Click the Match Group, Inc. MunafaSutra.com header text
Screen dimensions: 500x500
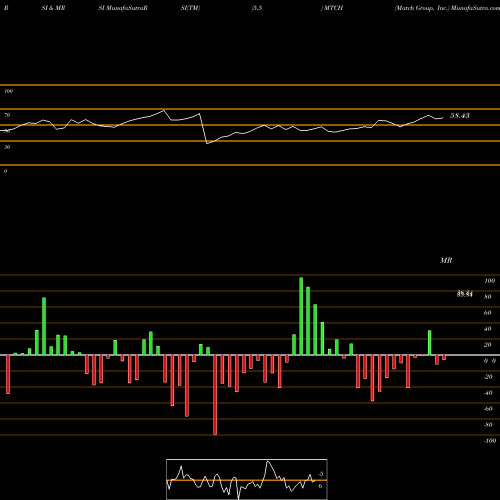(x=447, y=8)
